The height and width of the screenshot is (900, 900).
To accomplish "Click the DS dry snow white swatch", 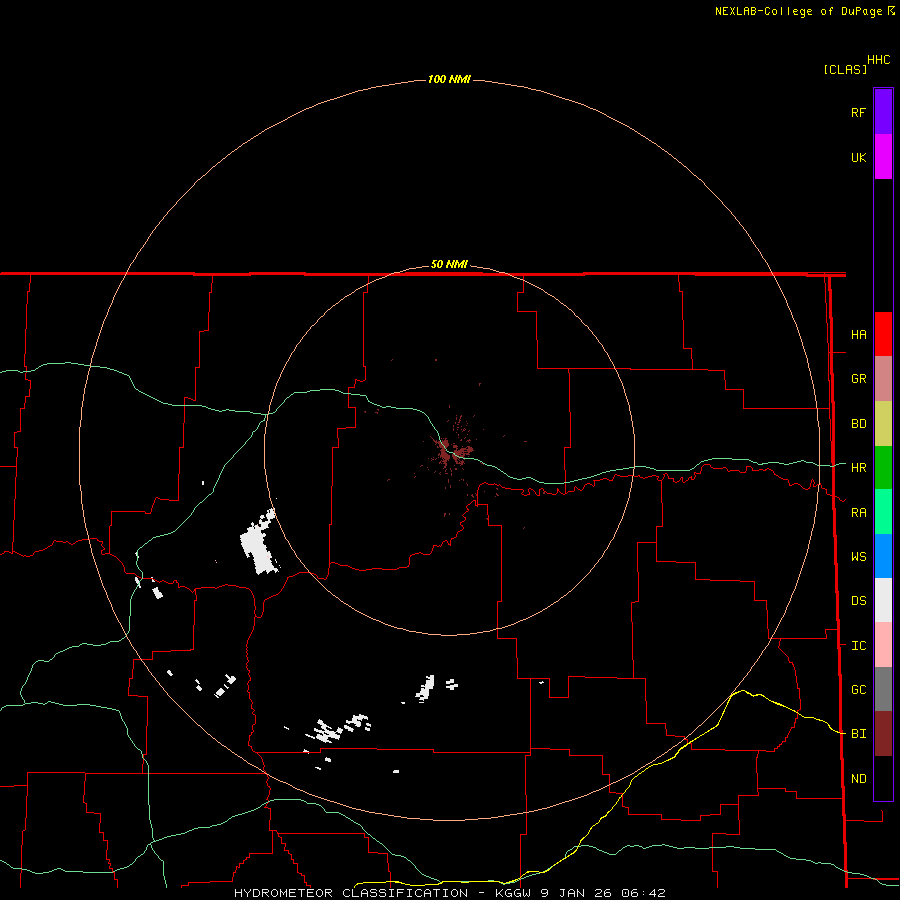I will point(883,600).
